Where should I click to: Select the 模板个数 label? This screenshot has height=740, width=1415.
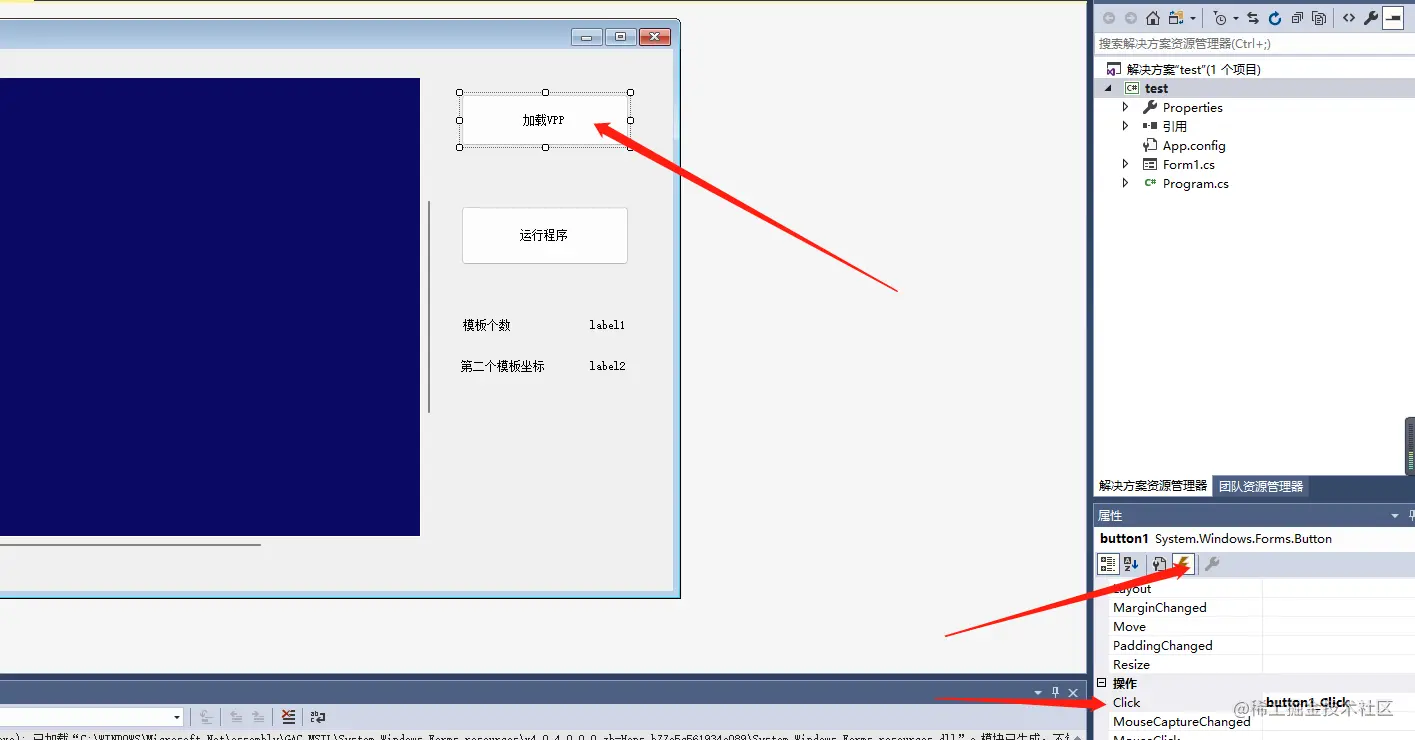tap(487, 325)
